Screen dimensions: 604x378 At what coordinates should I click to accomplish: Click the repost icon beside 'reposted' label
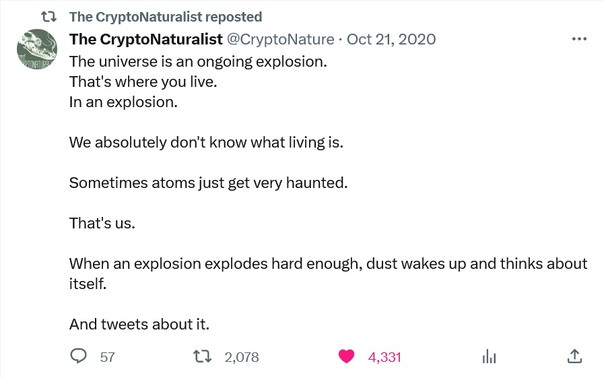coord(49,17)
